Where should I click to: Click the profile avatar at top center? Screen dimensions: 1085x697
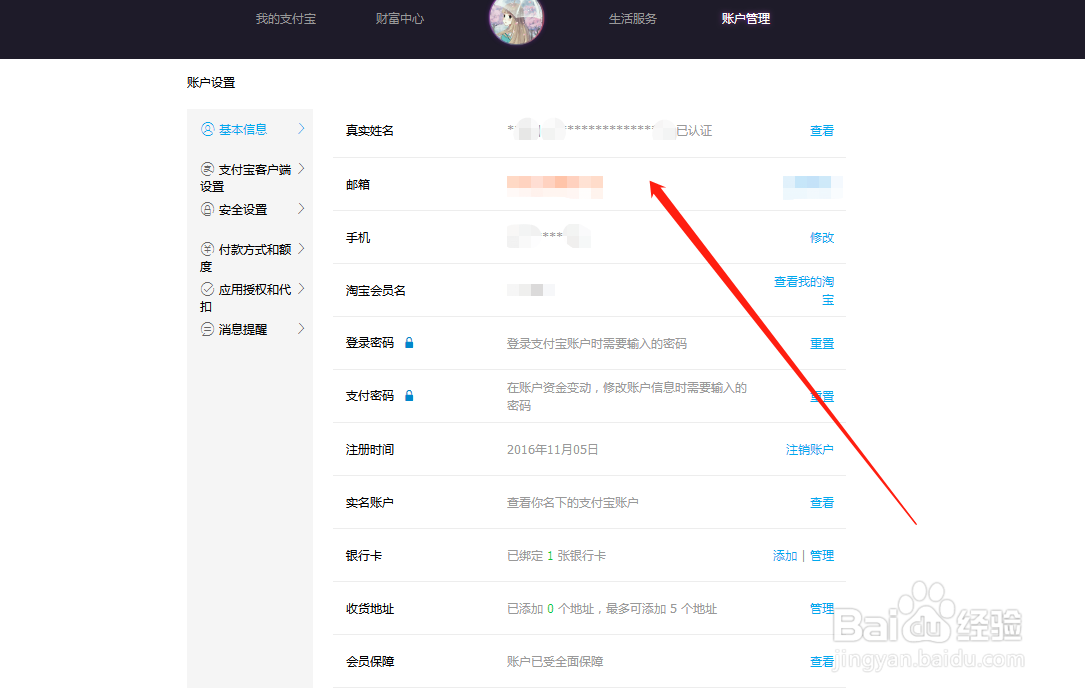click(515, 22)
